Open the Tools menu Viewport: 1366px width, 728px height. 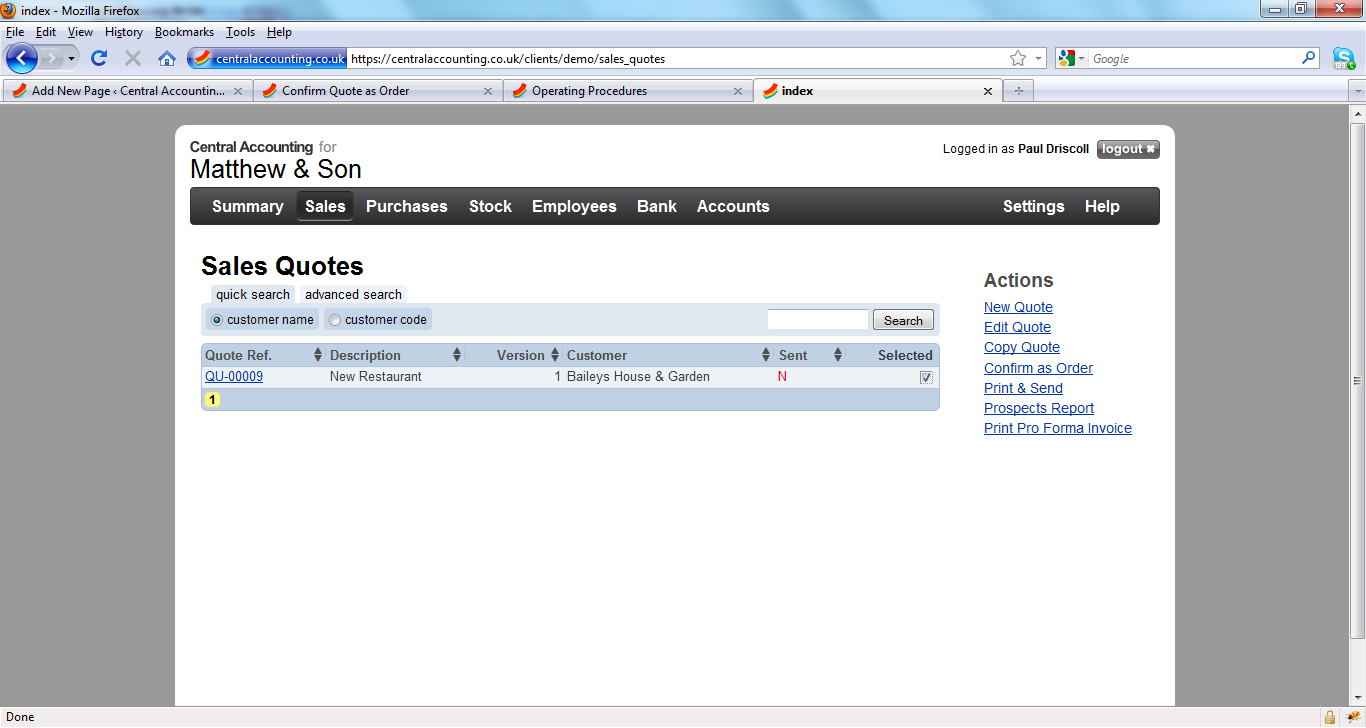pos(240,32)
